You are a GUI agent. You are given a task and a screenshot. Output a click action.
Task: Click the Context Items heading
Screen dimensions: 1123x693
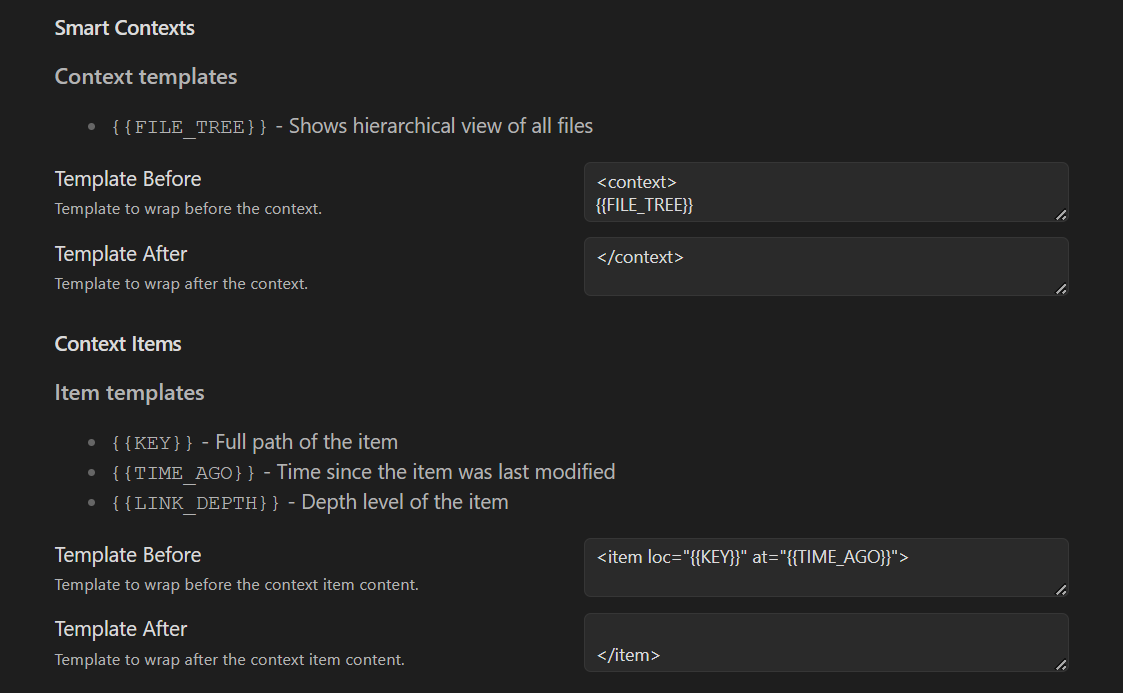pos(118,344)
